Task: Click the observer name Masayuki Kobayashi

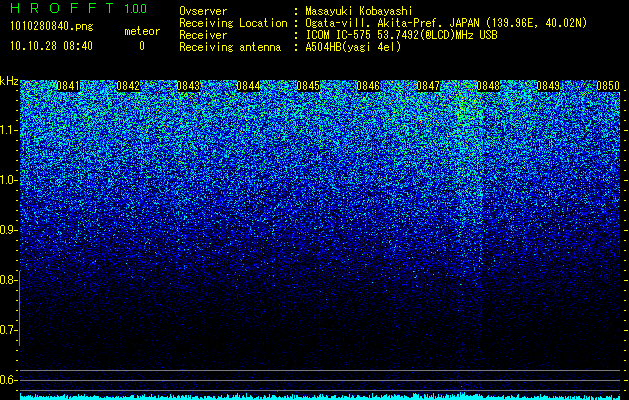Action: pos(359,11)
